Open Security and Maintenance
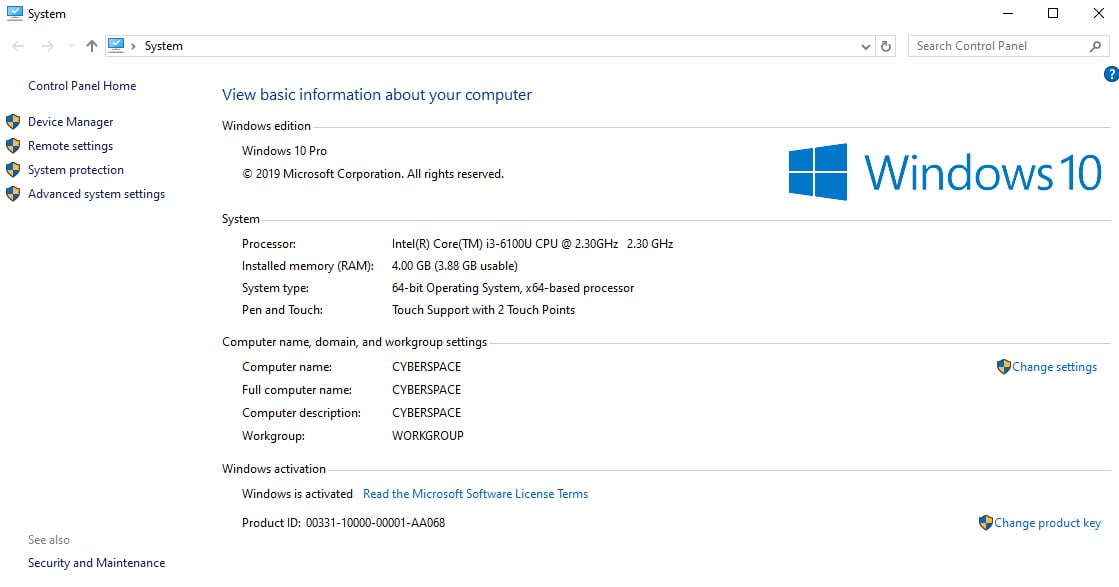This screenshot has height=587, width=1119. [x=96, y=562]
